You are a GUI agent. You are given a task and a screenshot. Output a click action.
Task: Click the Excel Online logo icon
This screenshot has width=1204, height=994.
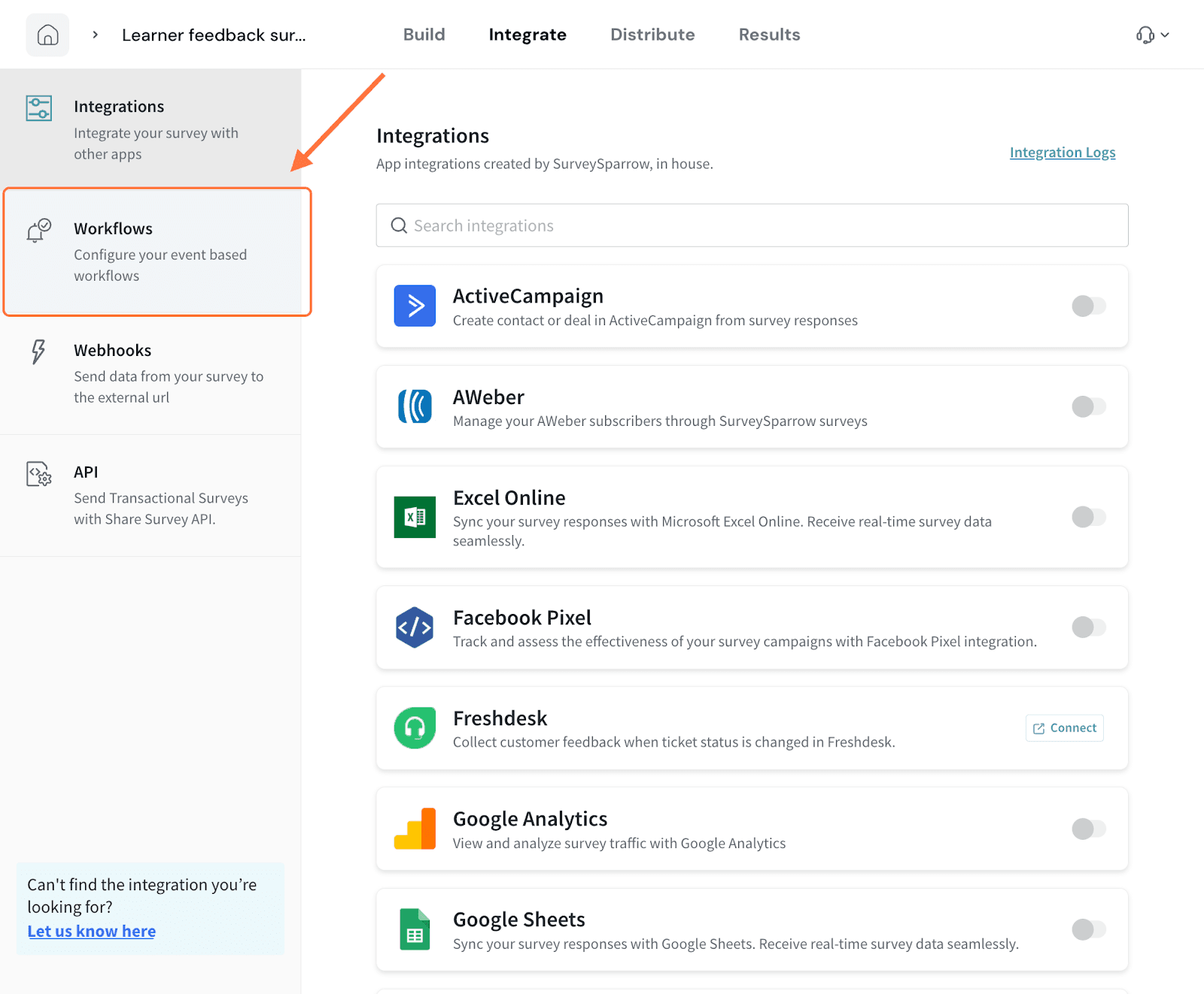point(415,517)
